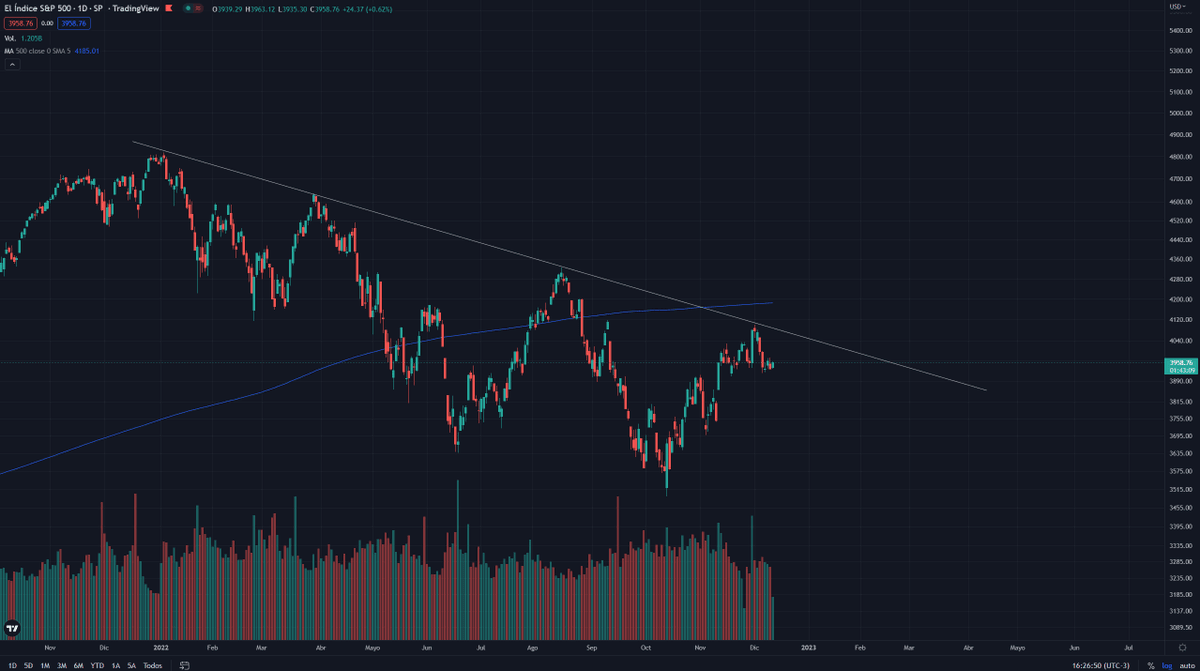Click the 4600.00 price scale label
Viewport: 1200px width, 671px height.
(x=1181, y=202)
